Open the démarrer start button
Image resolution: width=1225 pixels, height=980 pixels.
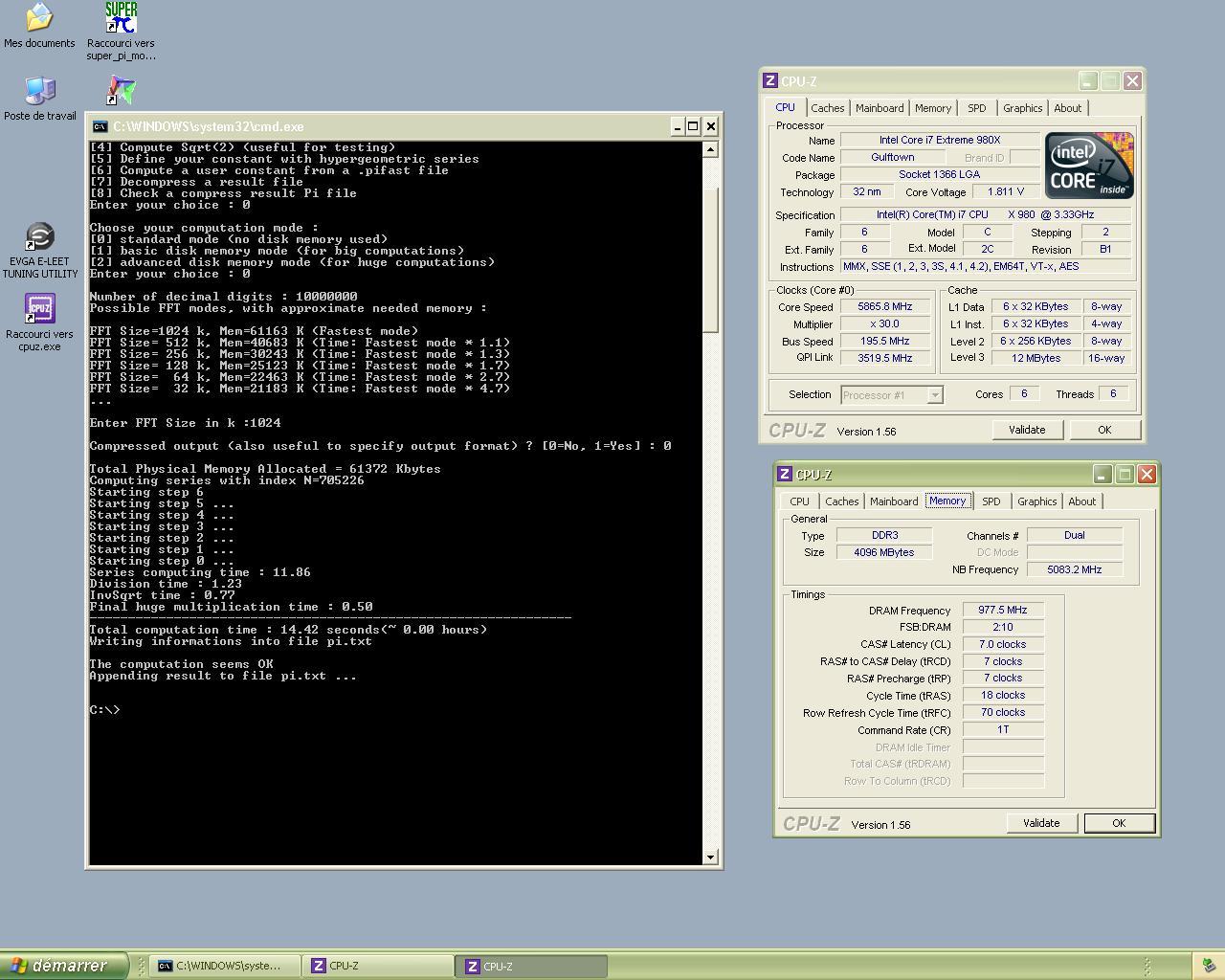(x=63, y=966)
